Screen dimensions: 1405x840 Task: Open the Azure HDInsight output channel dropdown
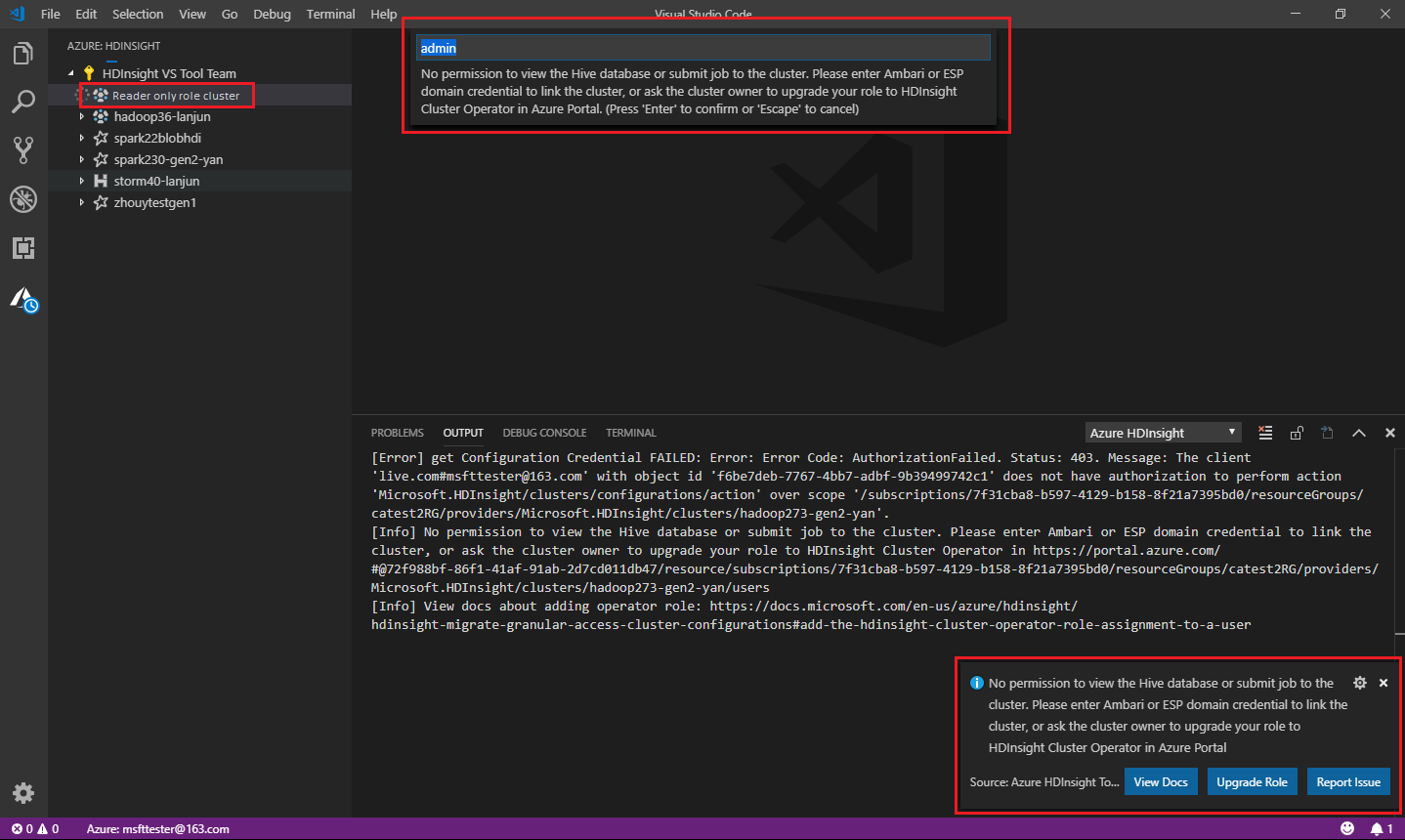coord(1163,432)
